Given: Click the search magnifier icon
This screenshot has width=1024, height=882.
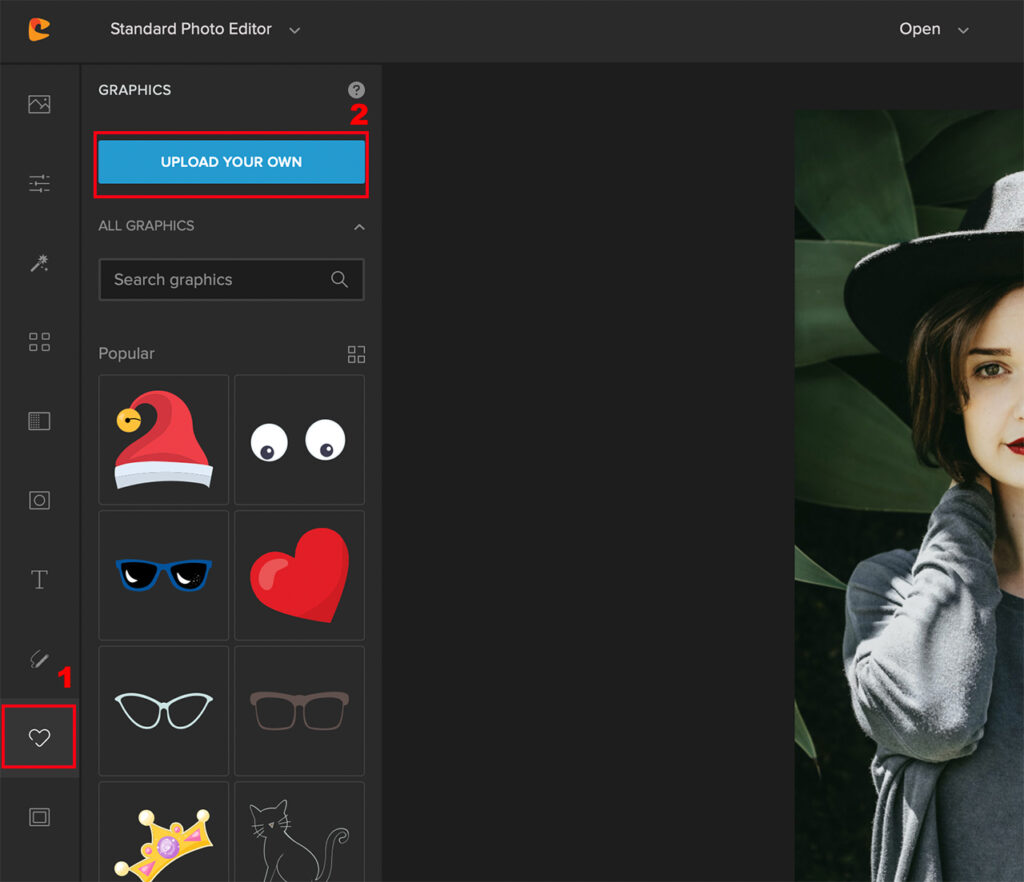Looking at the screenshot, I should click(x=339, y=279).
